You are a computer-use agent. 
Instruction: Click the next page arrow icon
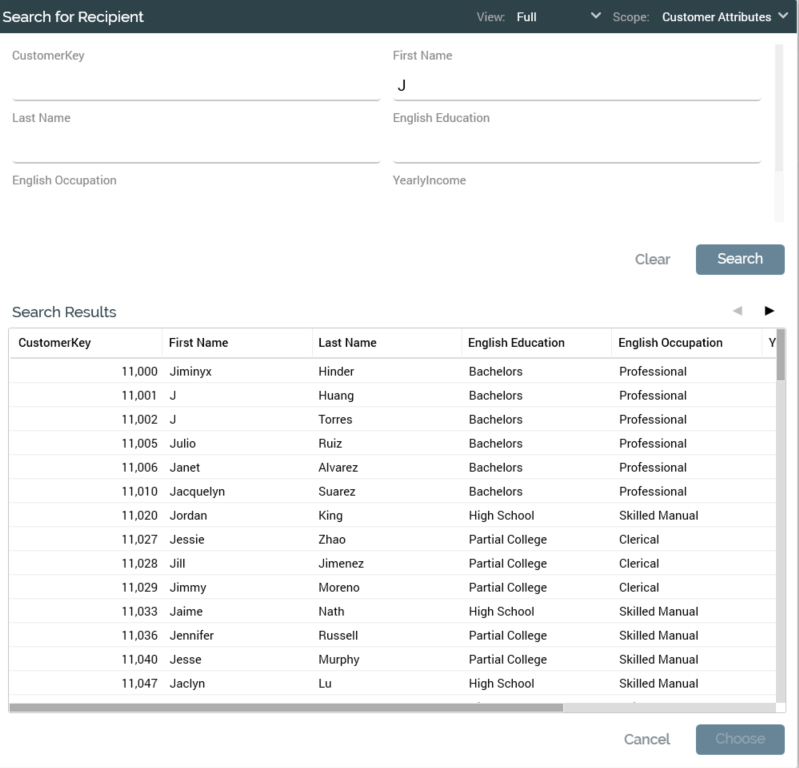(x=769, y=311)
